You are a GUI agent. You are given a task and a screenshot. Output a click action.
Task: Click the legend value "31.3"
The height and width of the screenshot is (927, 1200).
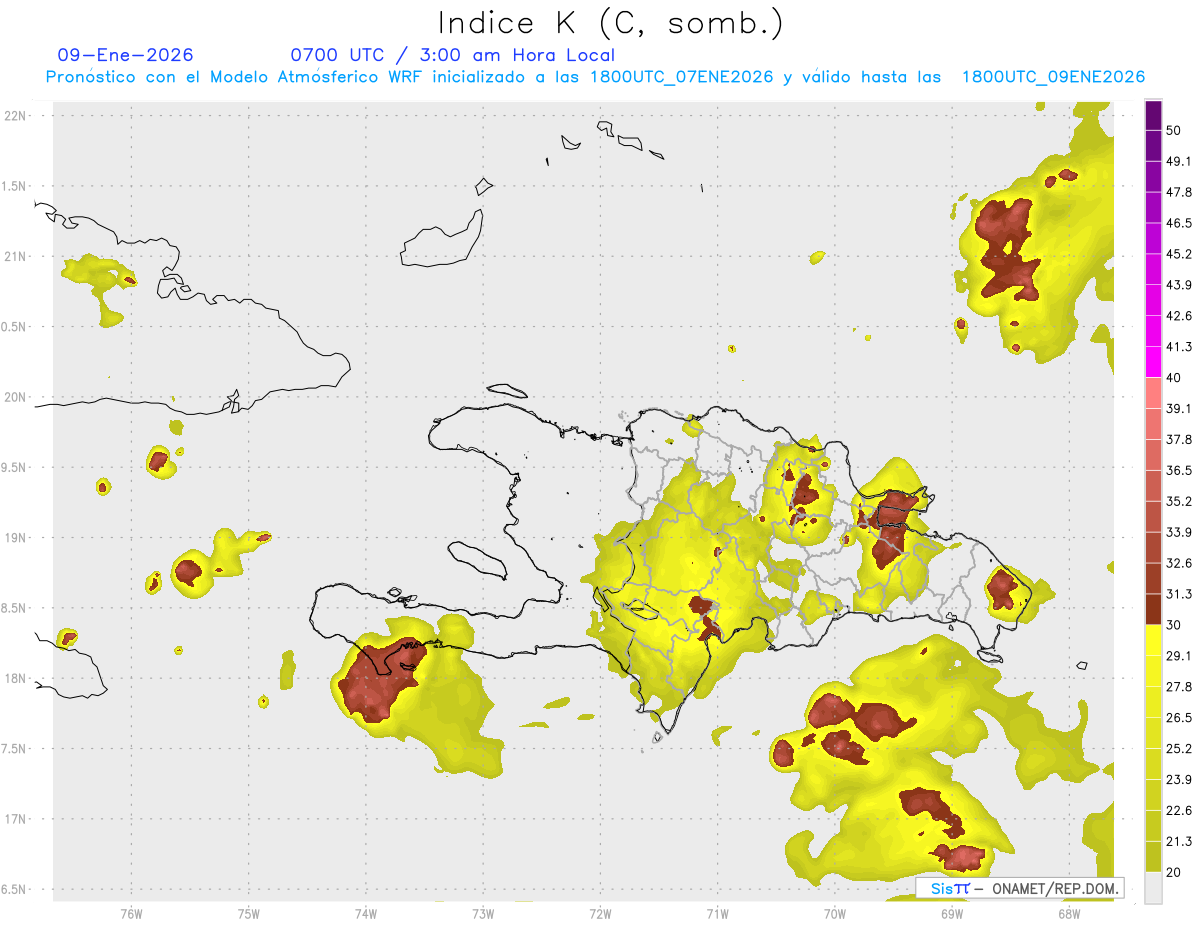[1179, 594]
